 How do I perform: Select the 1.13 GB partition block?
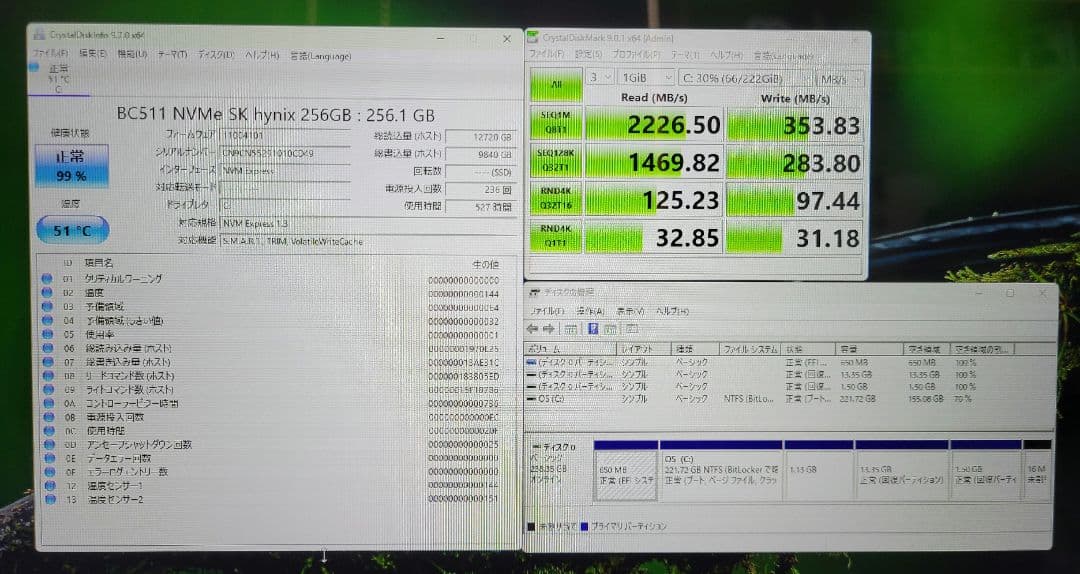(x=818, y=470)
